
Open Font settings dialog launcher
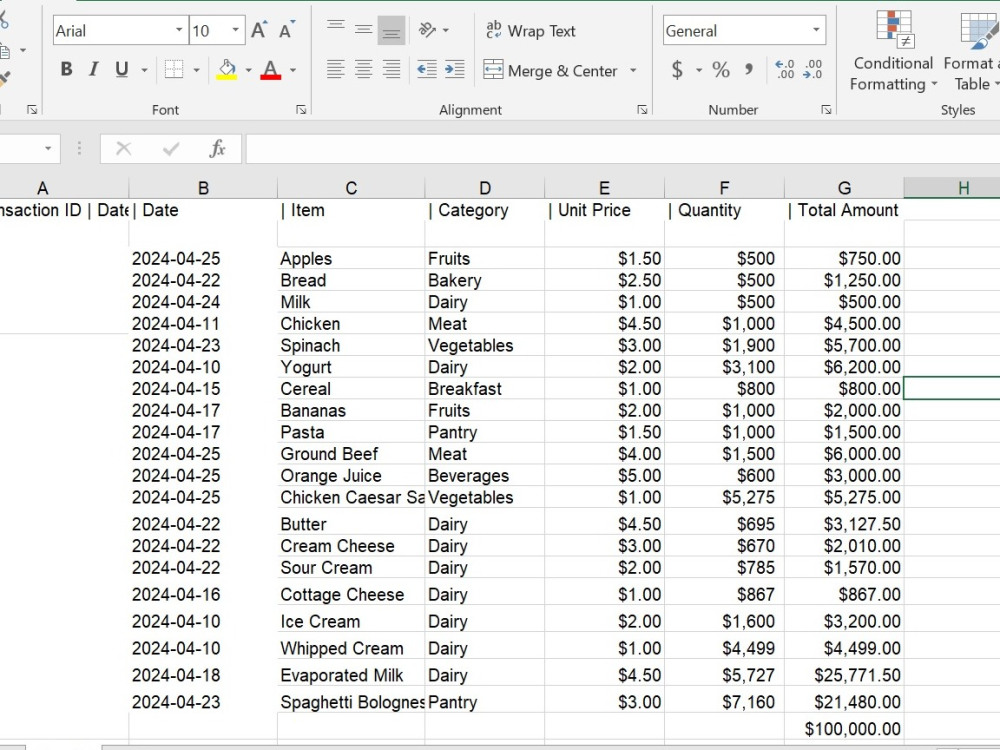pos(301,110)
